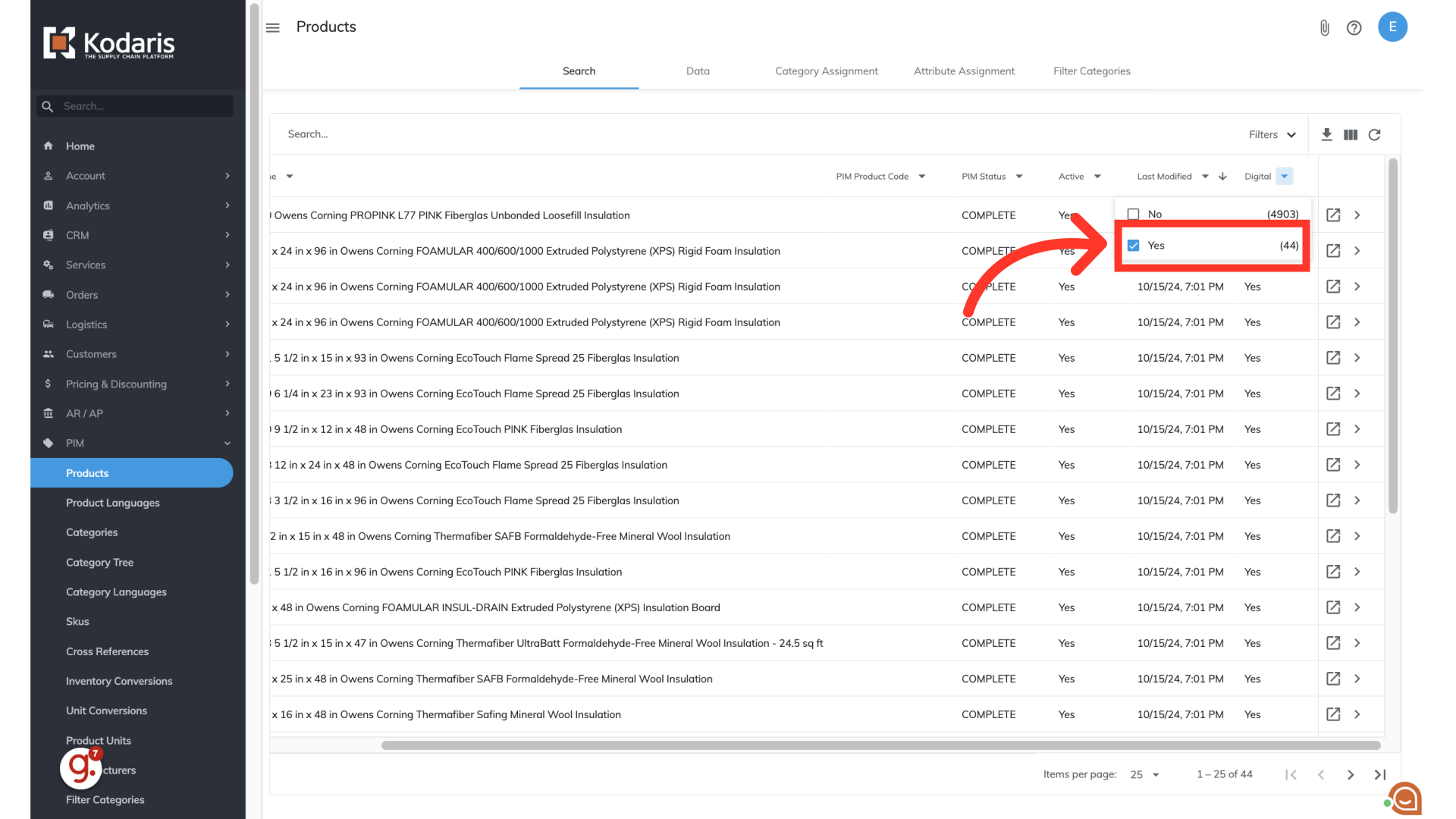Screen dimensions: 1456x819
Task: Open PROPINK L77 product in new window
Action: tap(1333, 215)
